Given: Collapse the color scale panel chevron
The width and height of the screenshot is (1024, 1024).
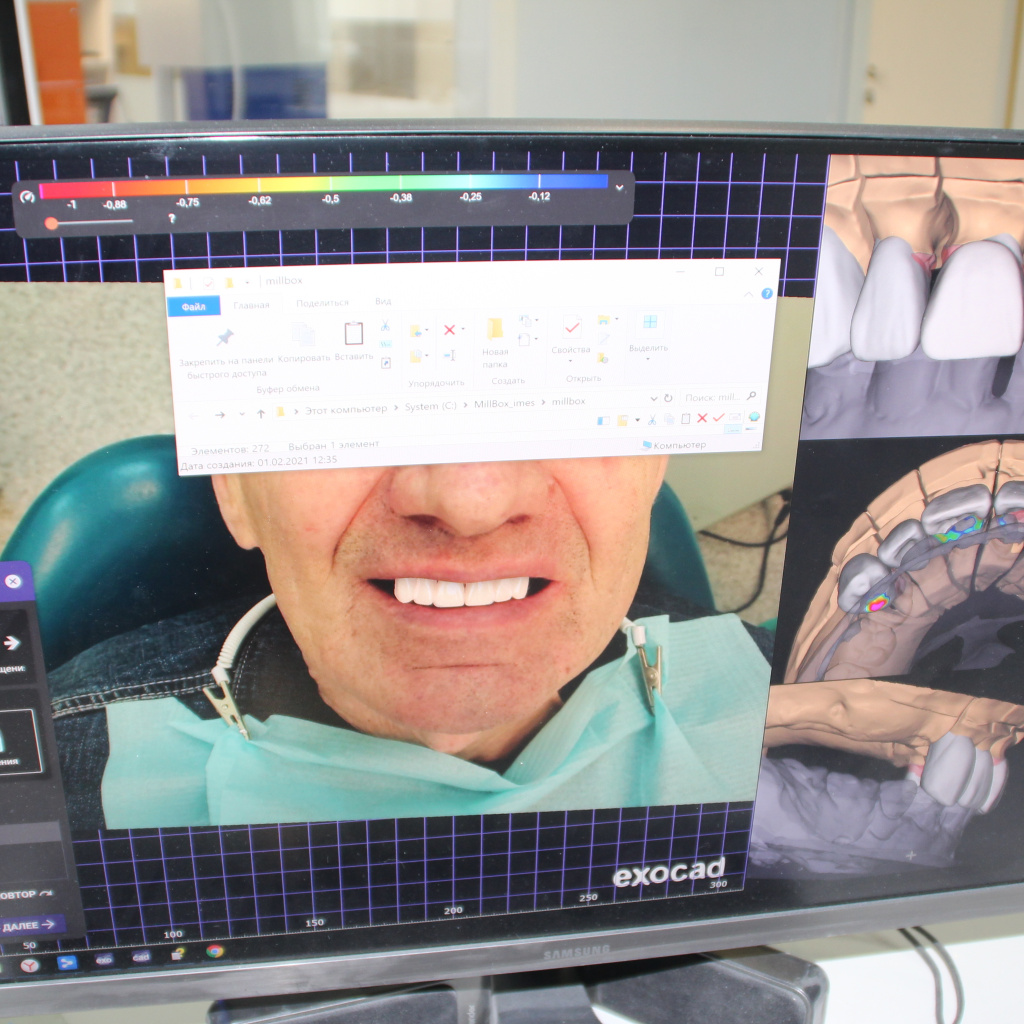Looking at the screenshot, I should tap(619, 187).
